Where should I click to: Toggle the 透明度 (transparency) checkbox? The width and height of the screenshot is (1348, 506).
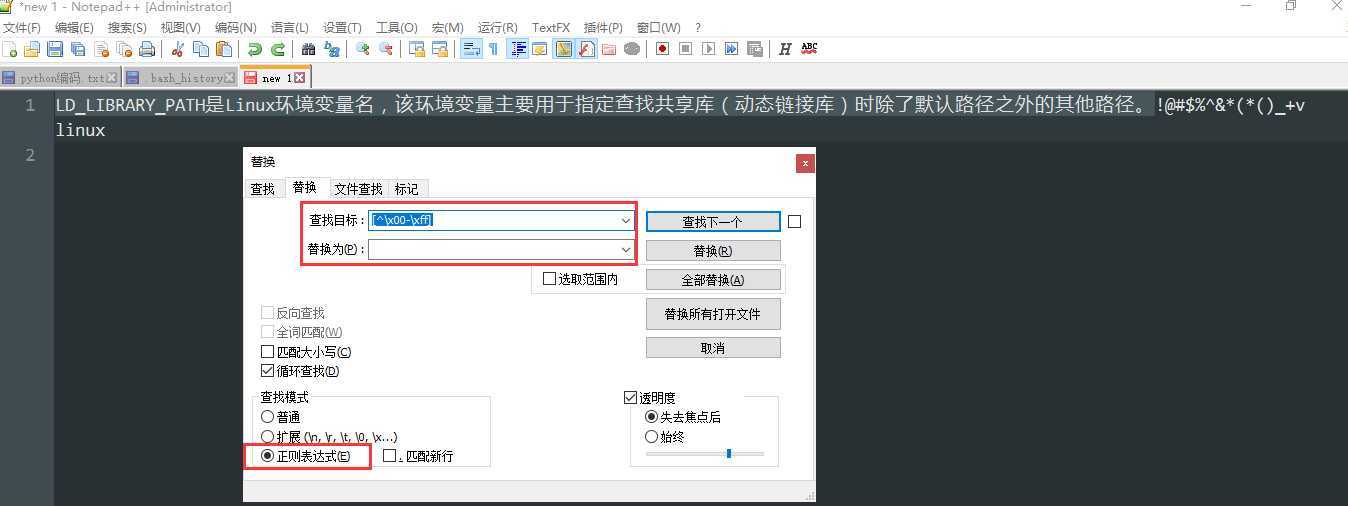(x=630, y=397)
